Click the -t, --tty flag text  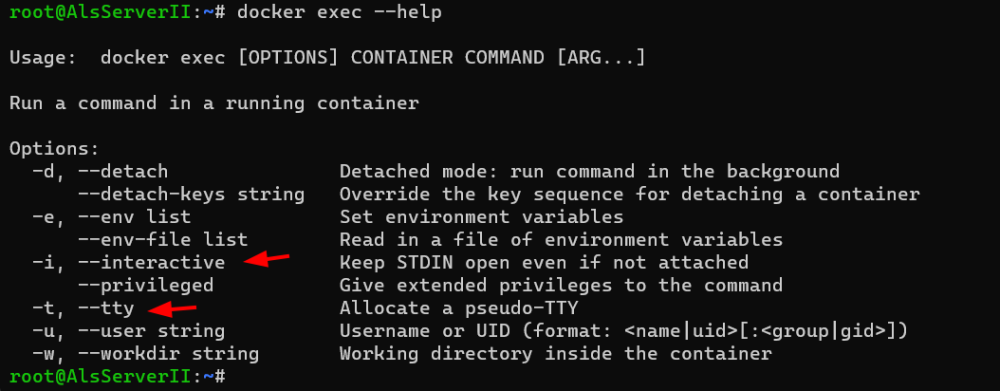84,308
